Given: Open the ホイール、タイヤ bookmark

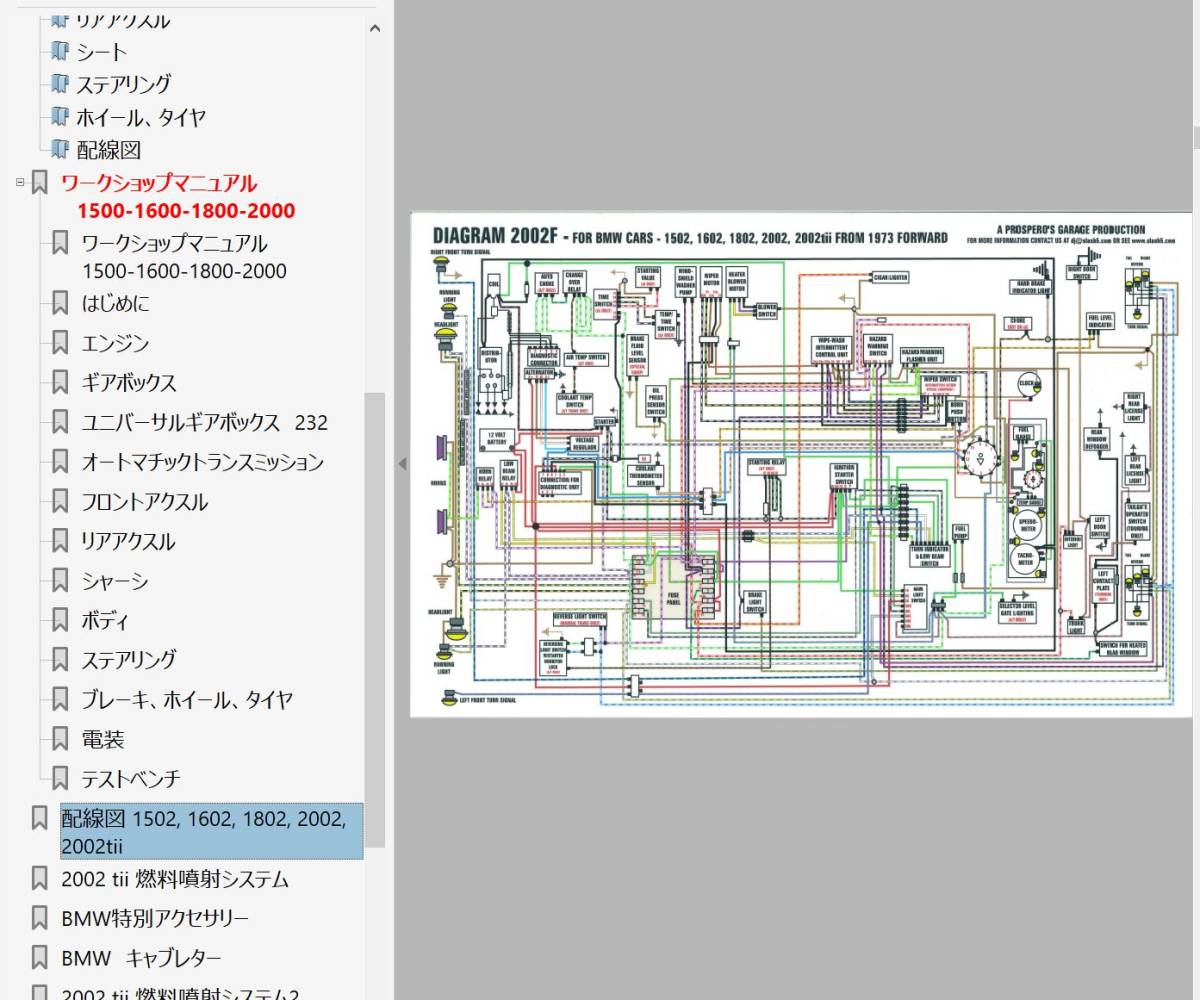Looking at the screenshot, I should pos(141,117).
